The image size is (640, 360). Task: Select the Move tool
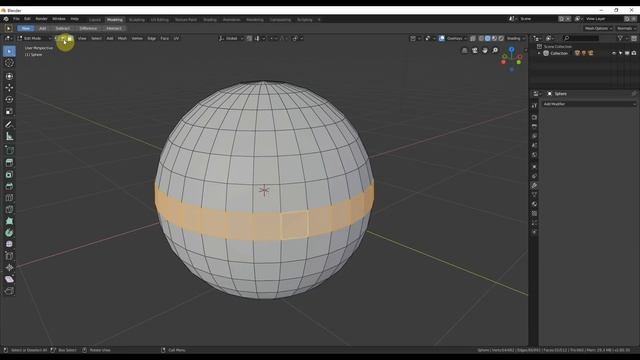(x=9, y=87)
